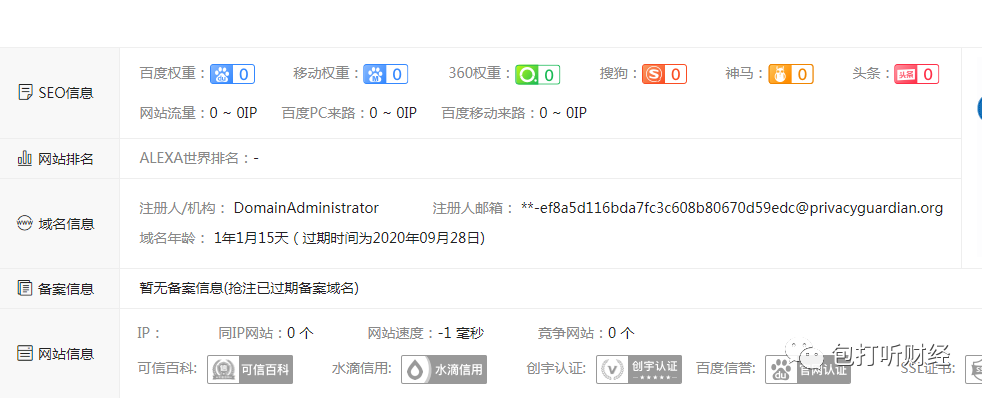
Task: Click the Baidu weight badge showing 0
Action: tap(232, 74)
